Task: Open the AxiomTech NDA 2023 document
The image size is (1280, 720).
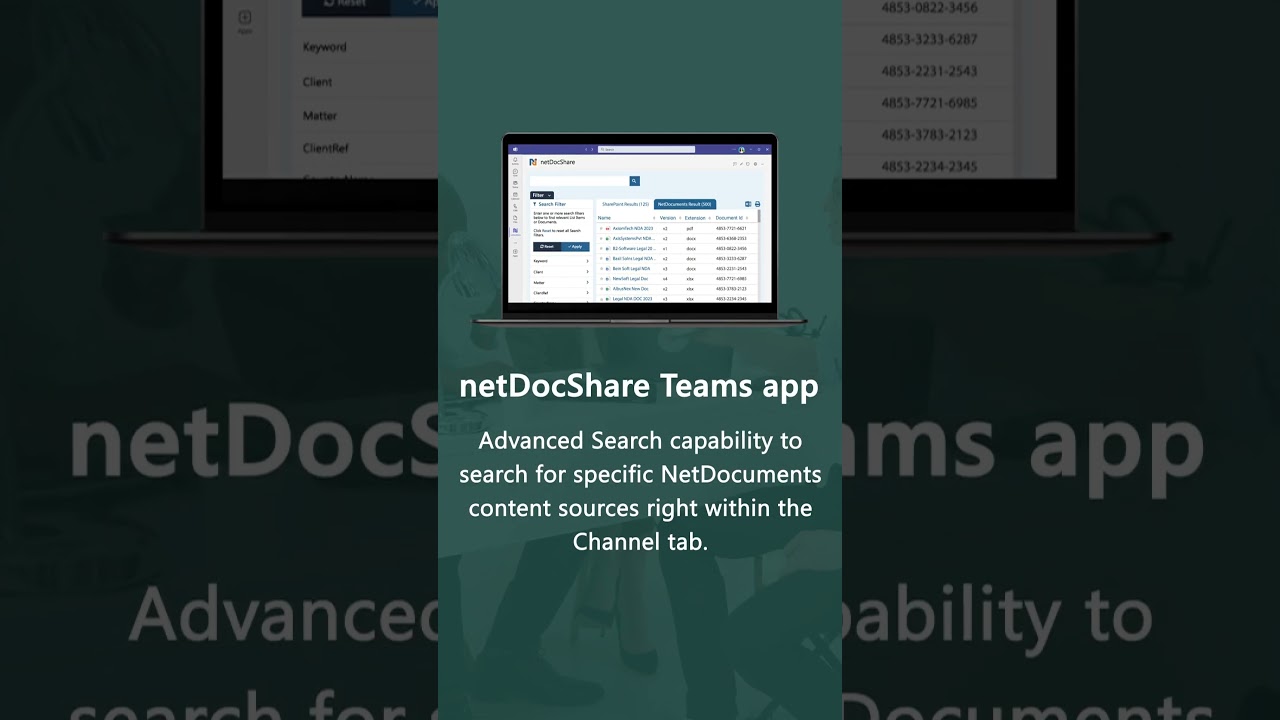Action: pyautogui.click(x=633, y=229)
